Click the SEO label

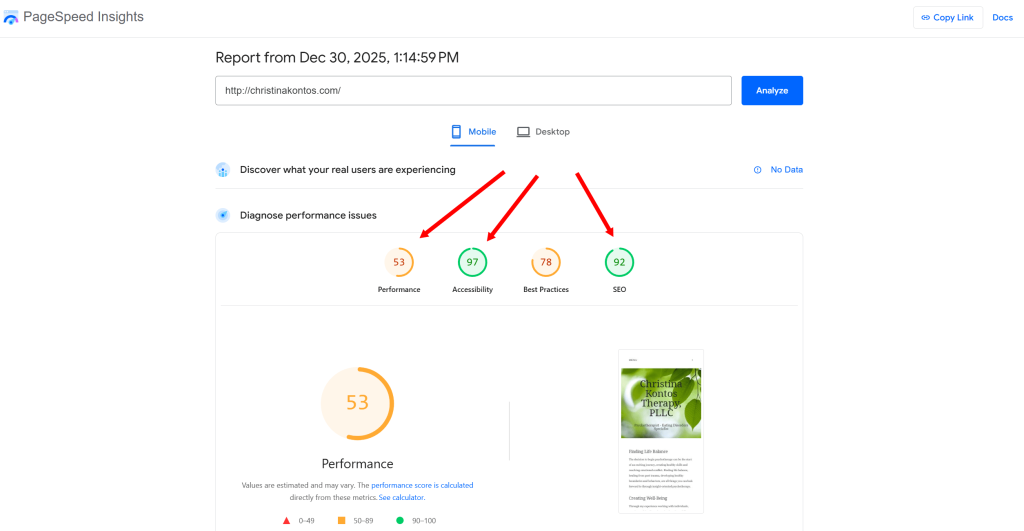click(x=619, y=289)
